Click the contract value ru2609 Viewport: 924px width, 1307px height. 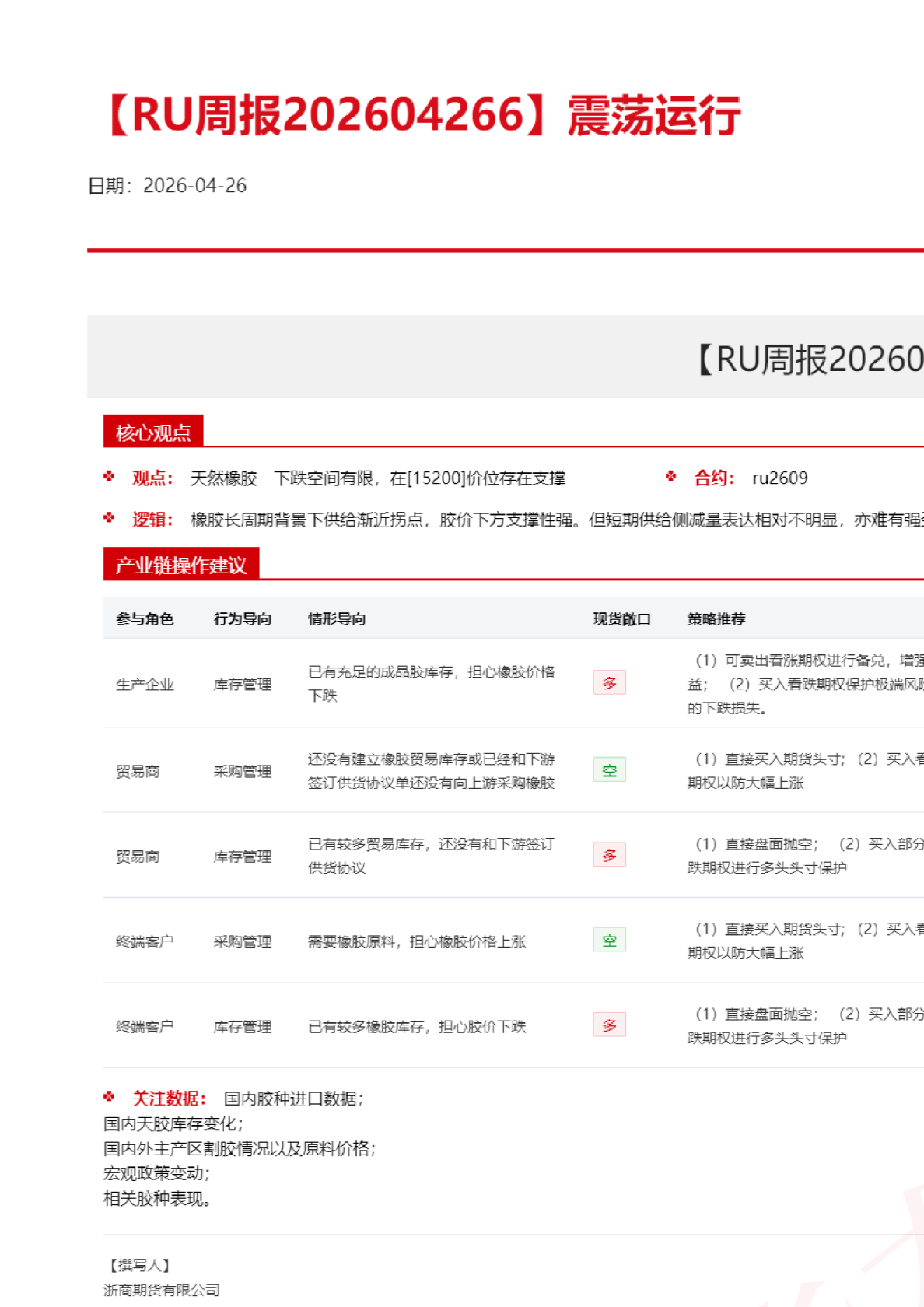pos(780,478)
